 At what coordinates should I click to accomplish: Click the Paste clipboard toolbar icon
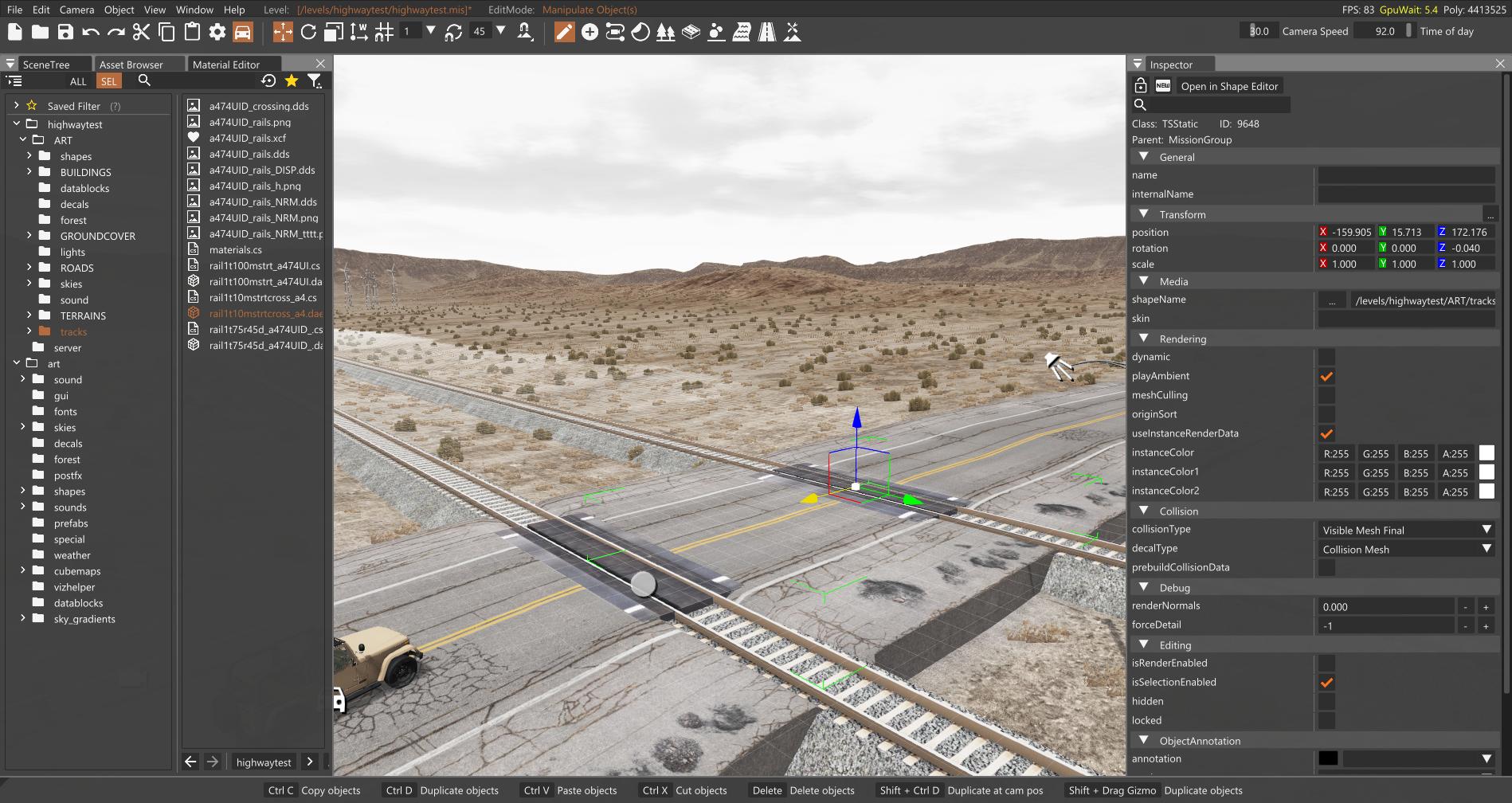click(x=192, y=32)
